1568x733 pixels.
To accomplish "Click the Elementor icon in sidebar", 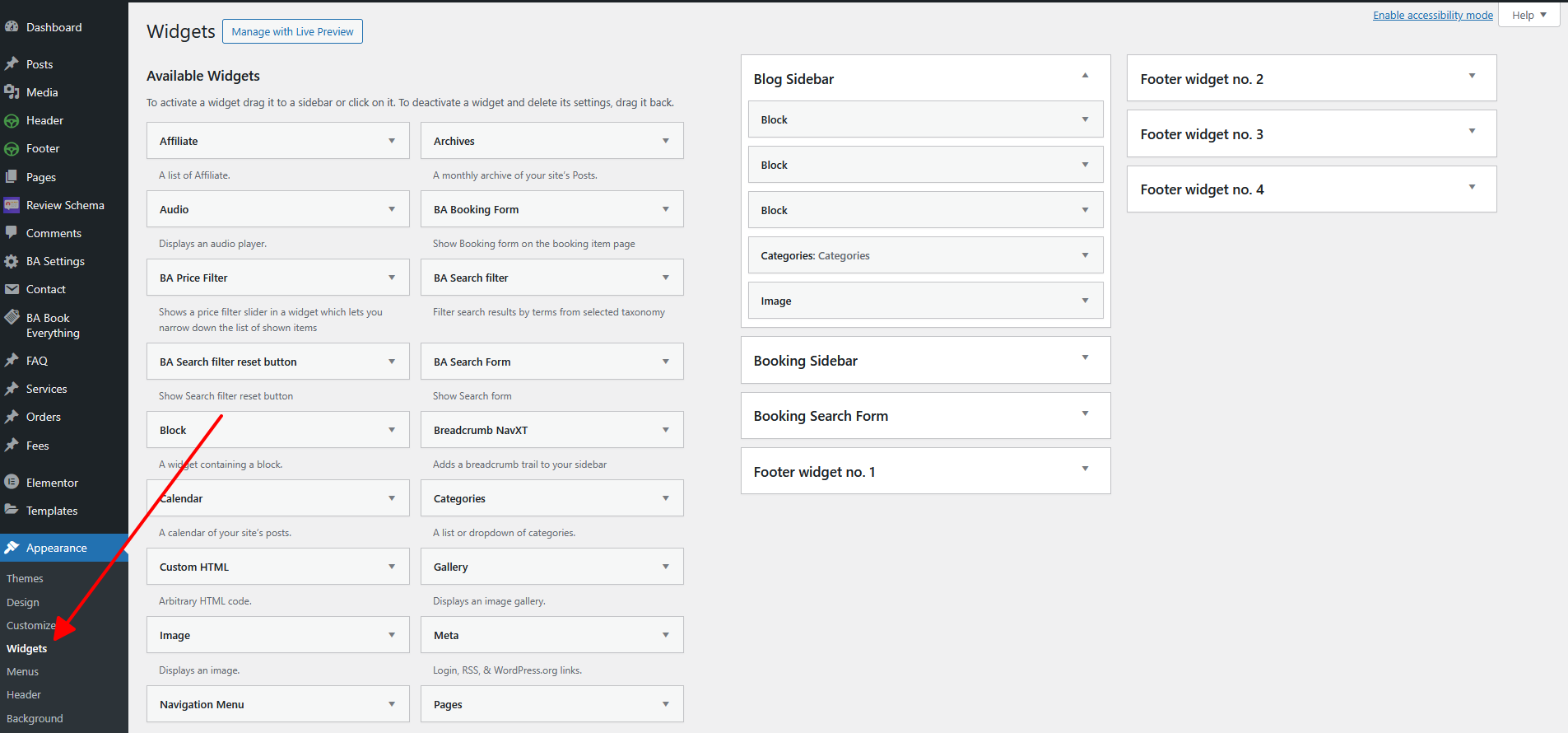I will point(12,483).
